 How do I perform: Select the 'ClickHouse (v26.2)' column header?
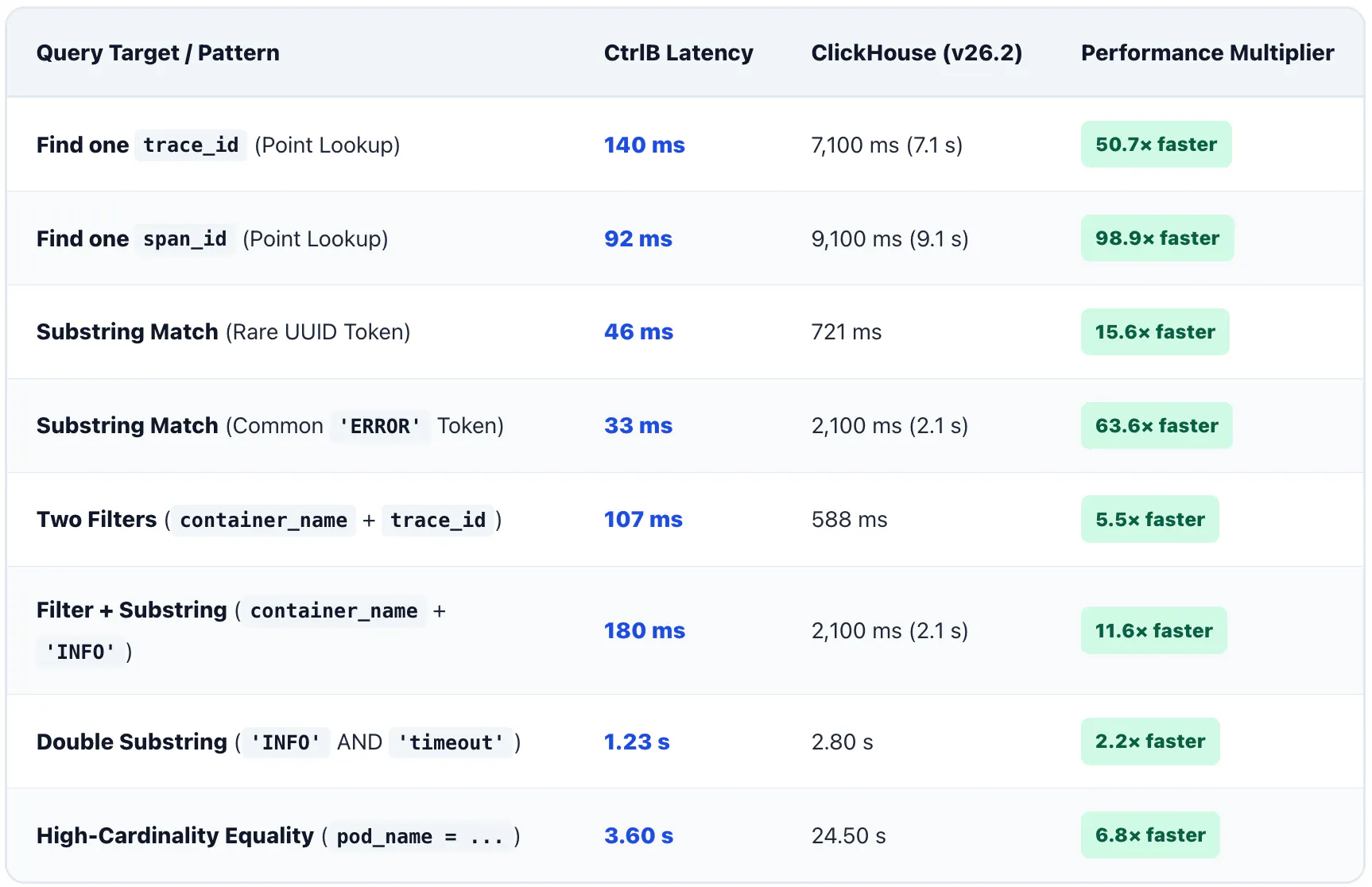[917, 53]
